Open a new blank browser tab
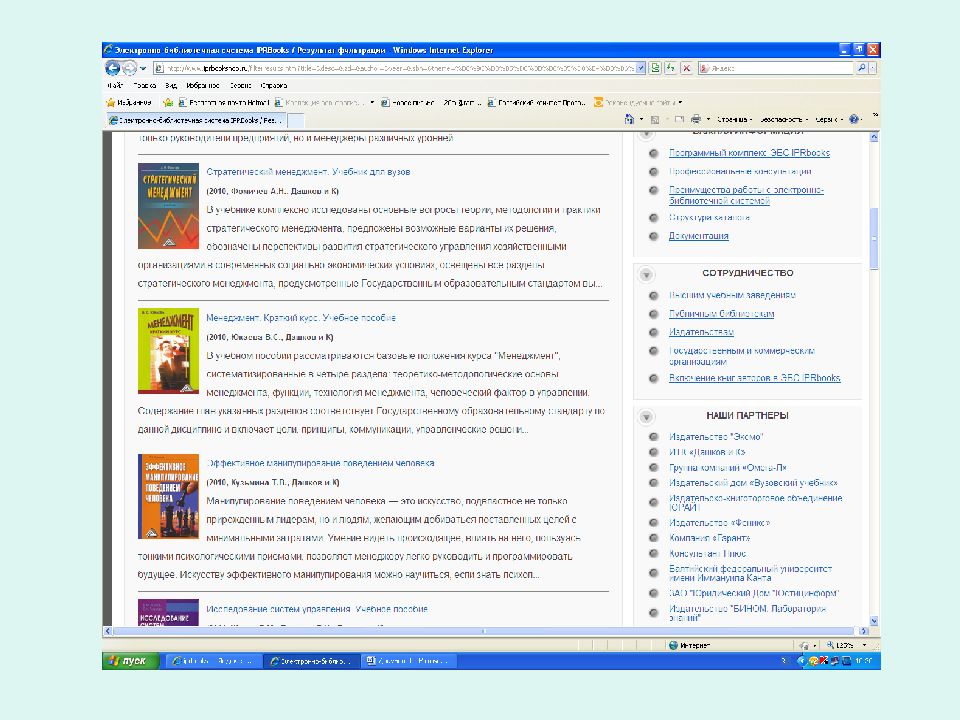 click(296, 121)
